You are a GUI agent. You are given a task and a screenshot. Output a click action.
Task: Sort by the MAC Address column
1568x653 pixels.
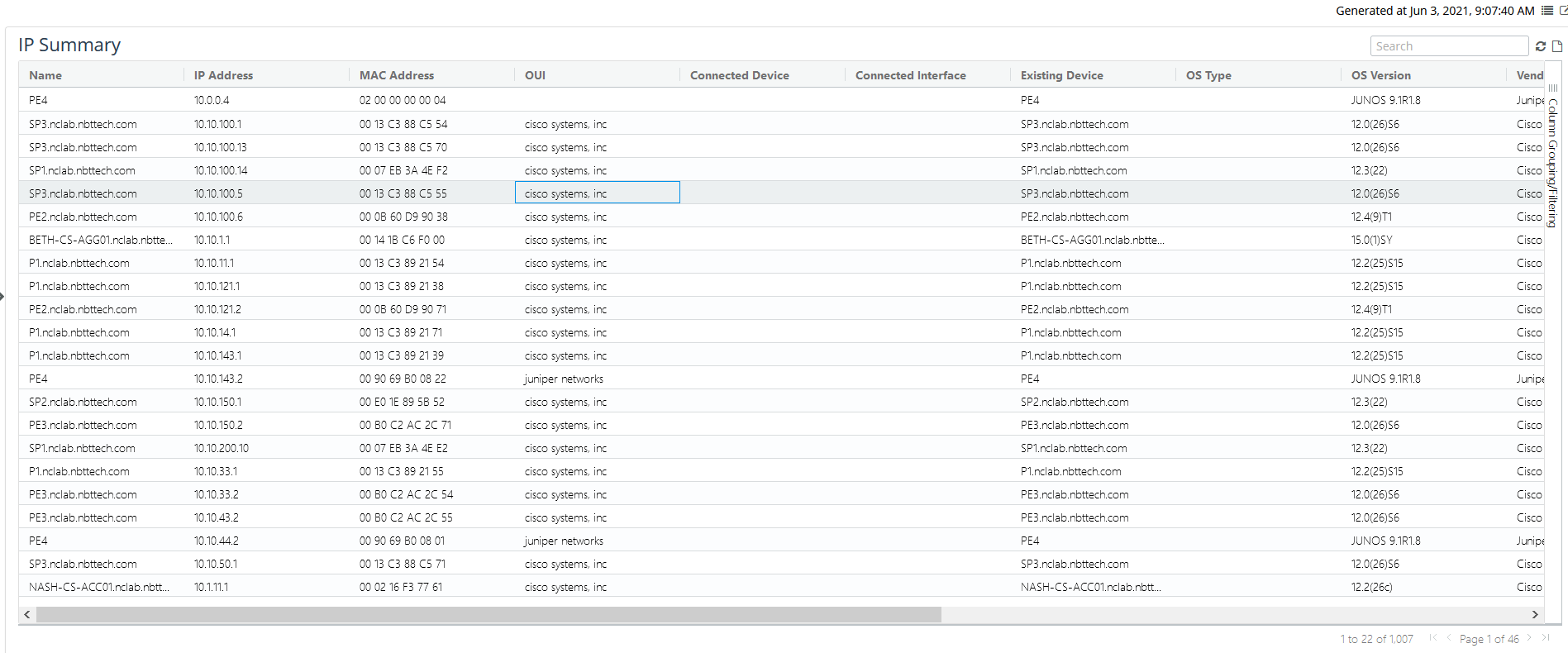(x=397, y=75)
